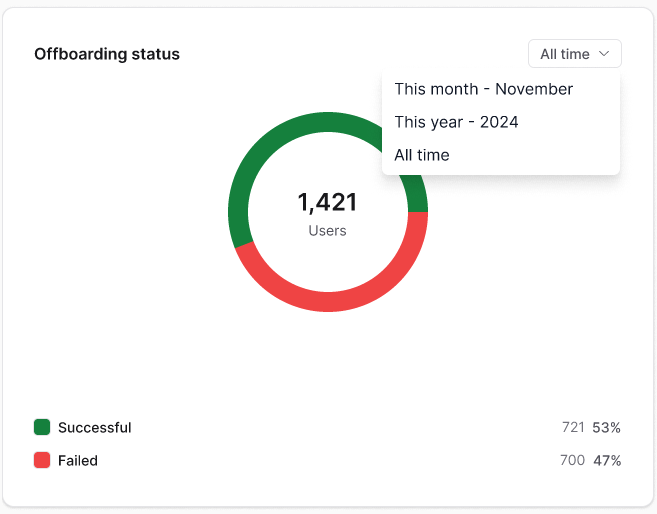The height and width of the screenshot is (514, 657).
Task: Click the 700 failed count
Action: pyautogui.click(x=572, y=460)
